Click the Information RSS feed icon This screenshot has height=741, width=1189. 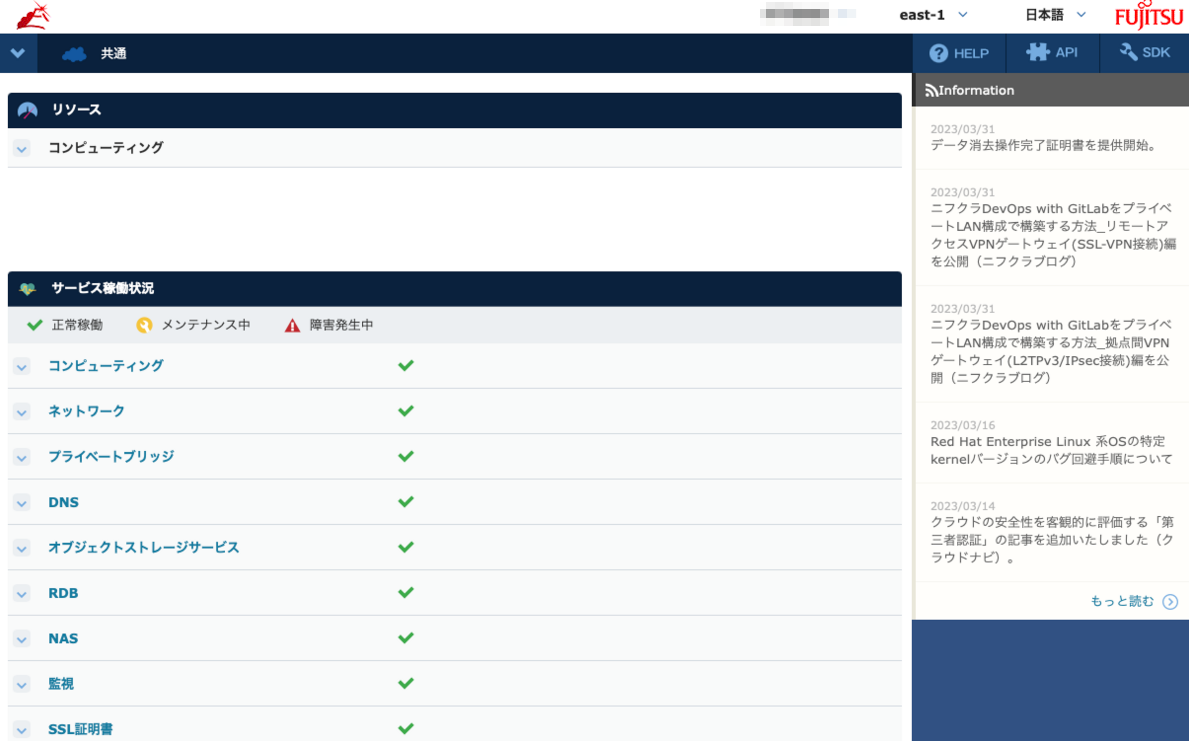coord(931,91)
